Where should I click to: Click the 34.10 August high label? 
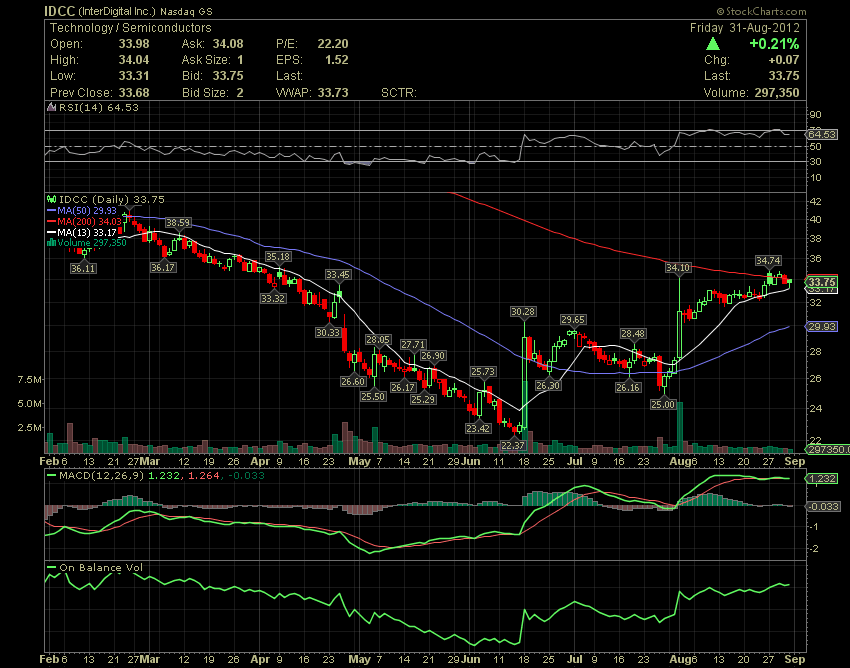[678, 267]
